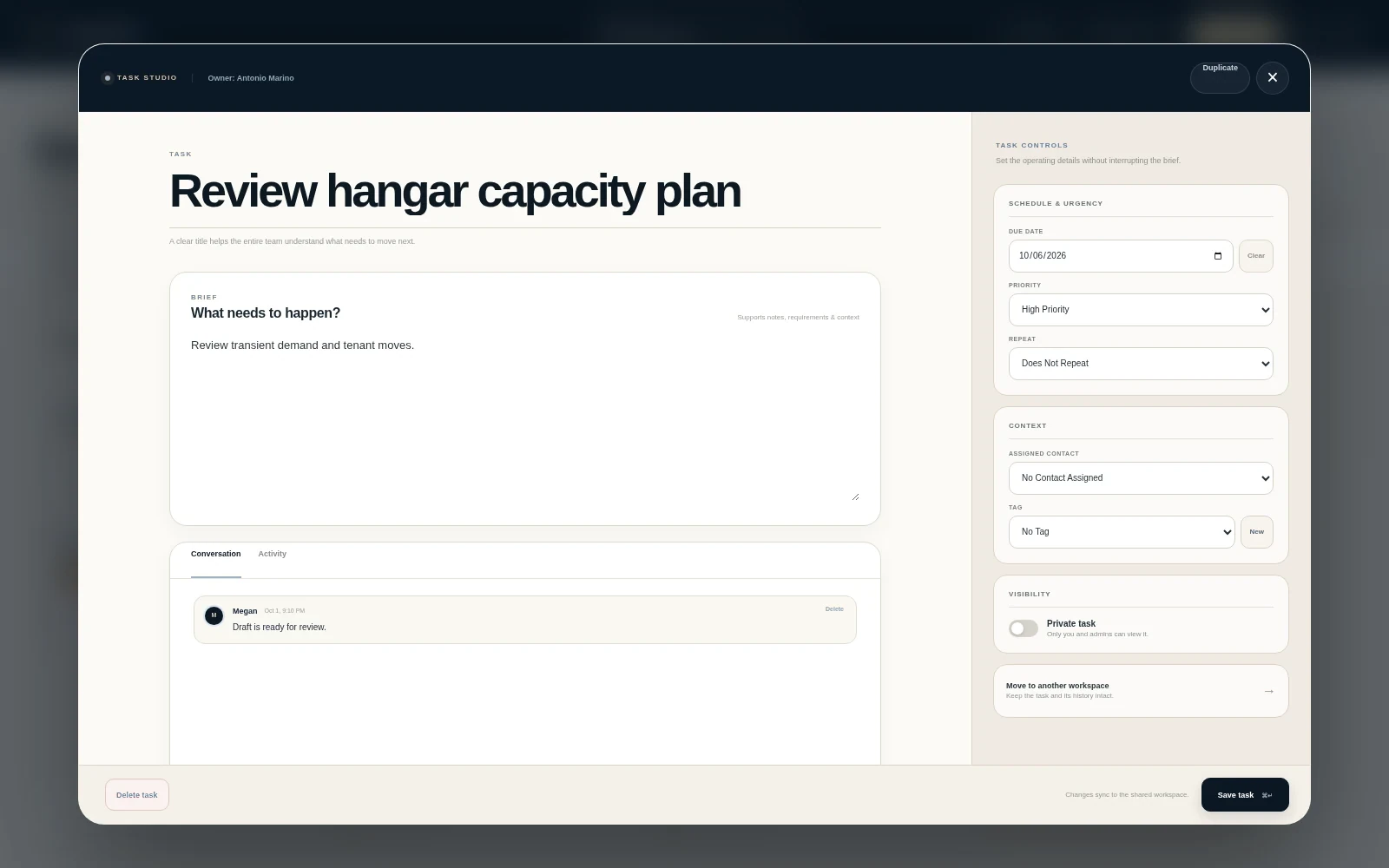Toggle the Private task switch

pyautogui.click(x=1024, y=628)
